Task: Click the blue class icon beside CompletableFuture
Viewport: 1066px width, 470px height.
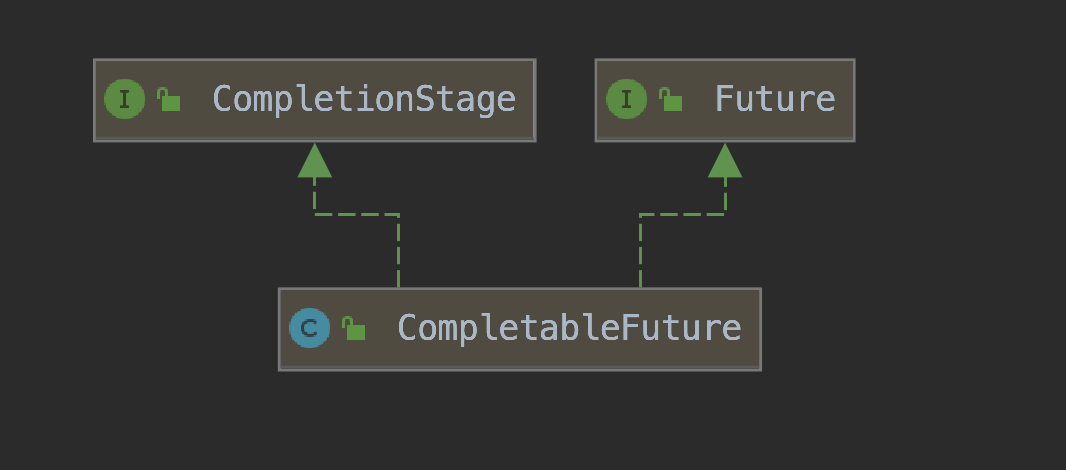Action: click(x=309, y=328)
